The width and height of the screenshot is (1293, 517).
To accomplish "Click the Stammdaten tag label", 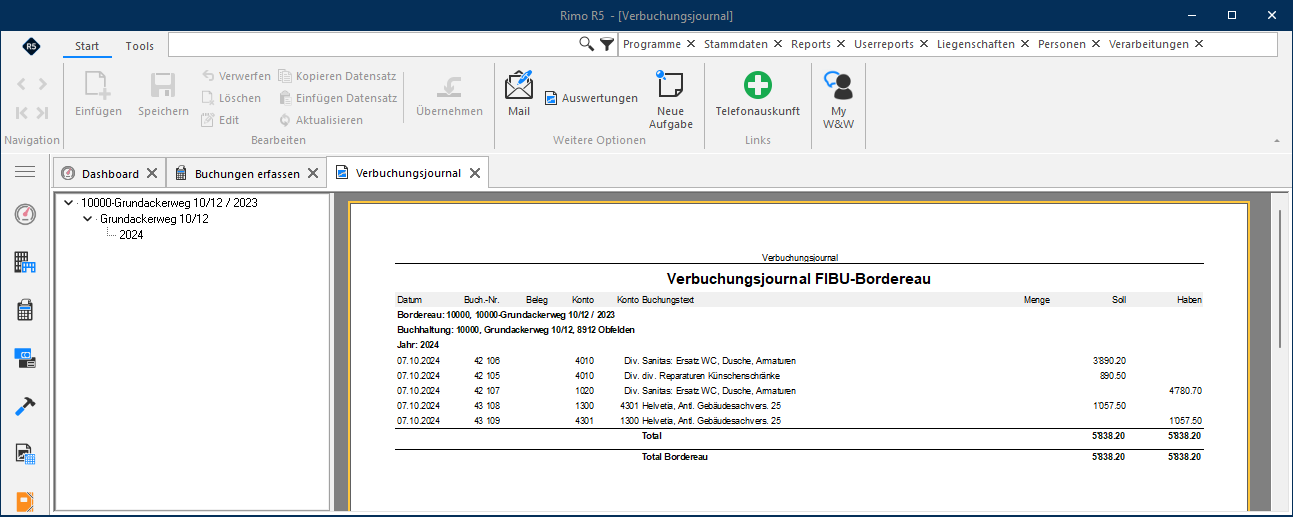I will [736, 44].
